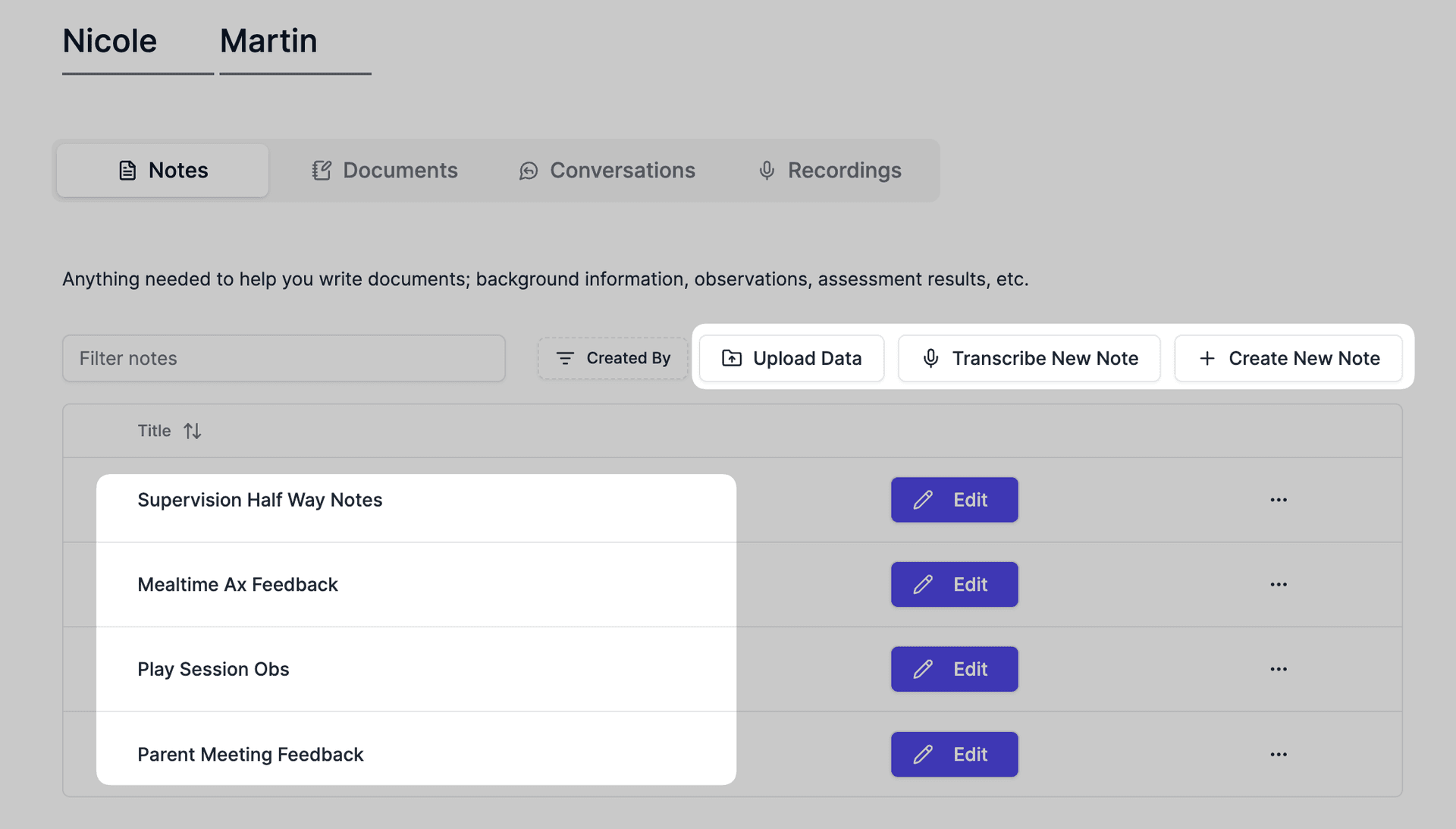Switch to the Nicole tab
The image size is (1456, 829).
coord(109,41)
